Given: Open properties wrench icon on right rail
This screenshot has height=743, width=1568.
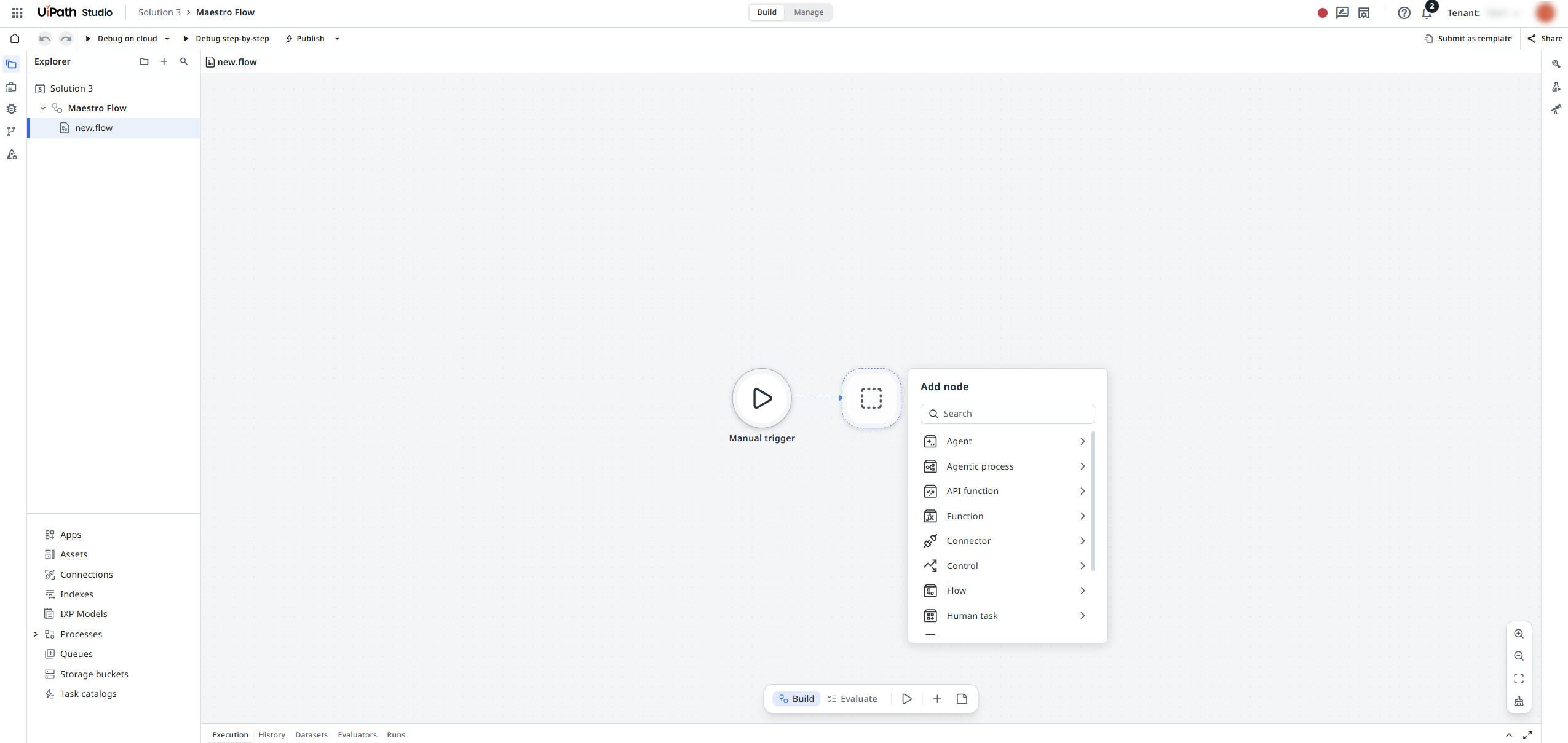Looking at the screenshot, I should pyautogui.click(x=1556, y=64).
